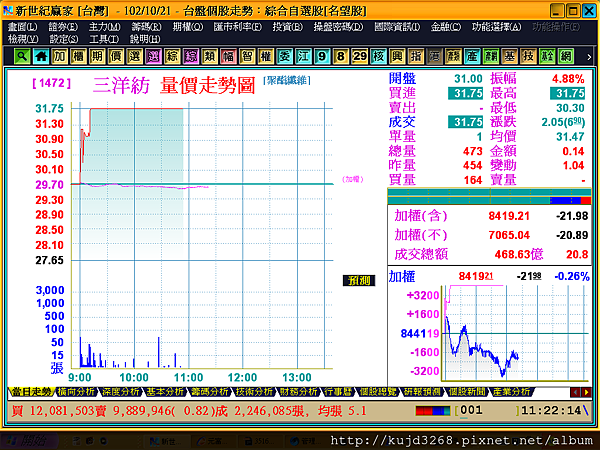The height and width of the screenshot is (450, 600).
Task: Click the cyan 江 toolbar icon
Action: [x=303, y=57]
